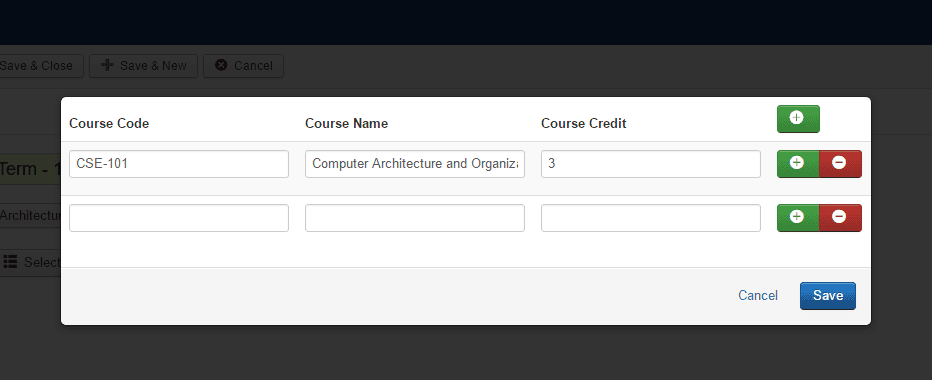Click the Select button with list icon
This screenshot has height=380, width=932.
[30, 262]
